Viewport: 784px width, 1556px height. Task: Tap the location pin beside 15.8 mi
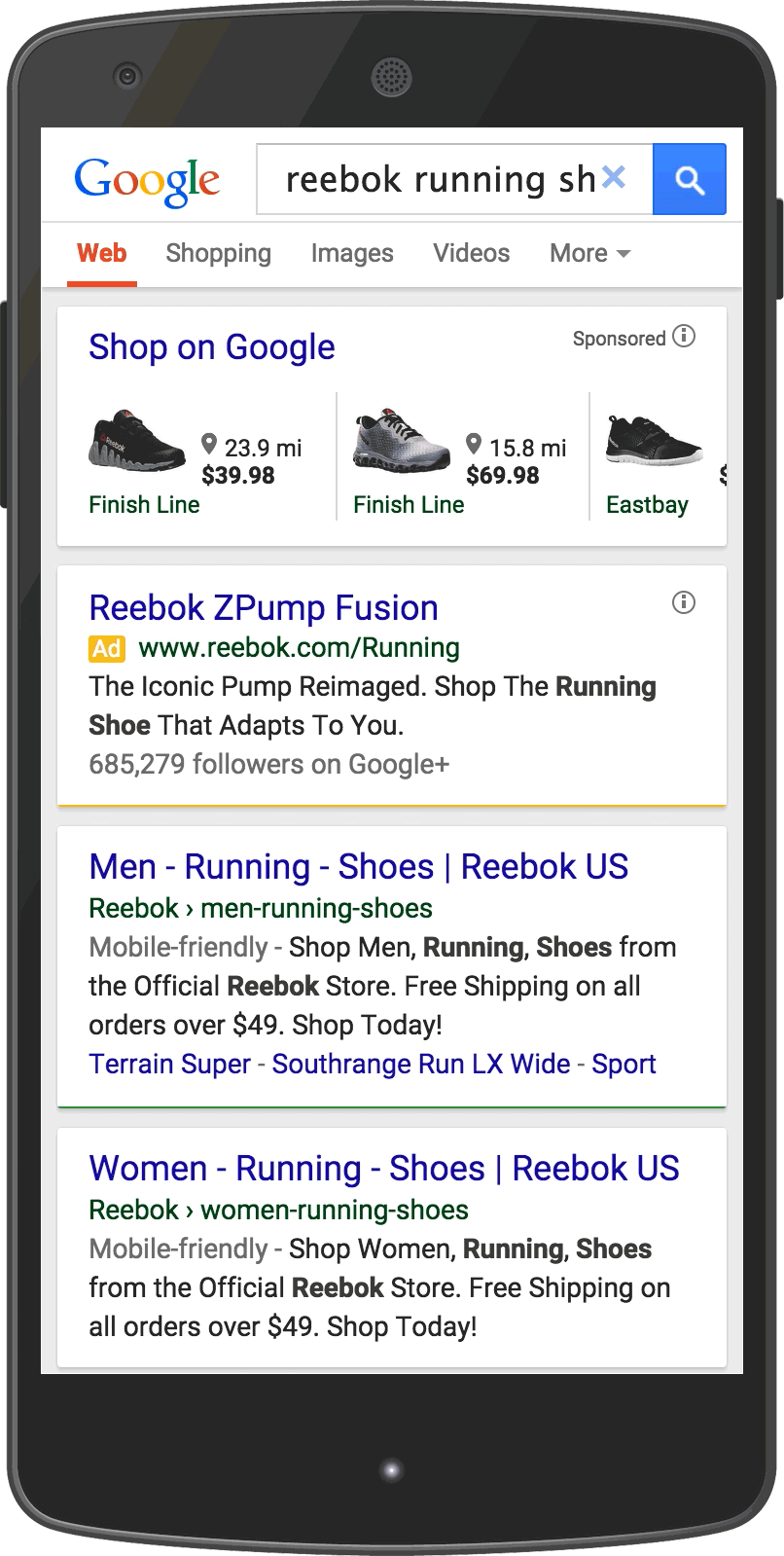(x=475, y=443)
